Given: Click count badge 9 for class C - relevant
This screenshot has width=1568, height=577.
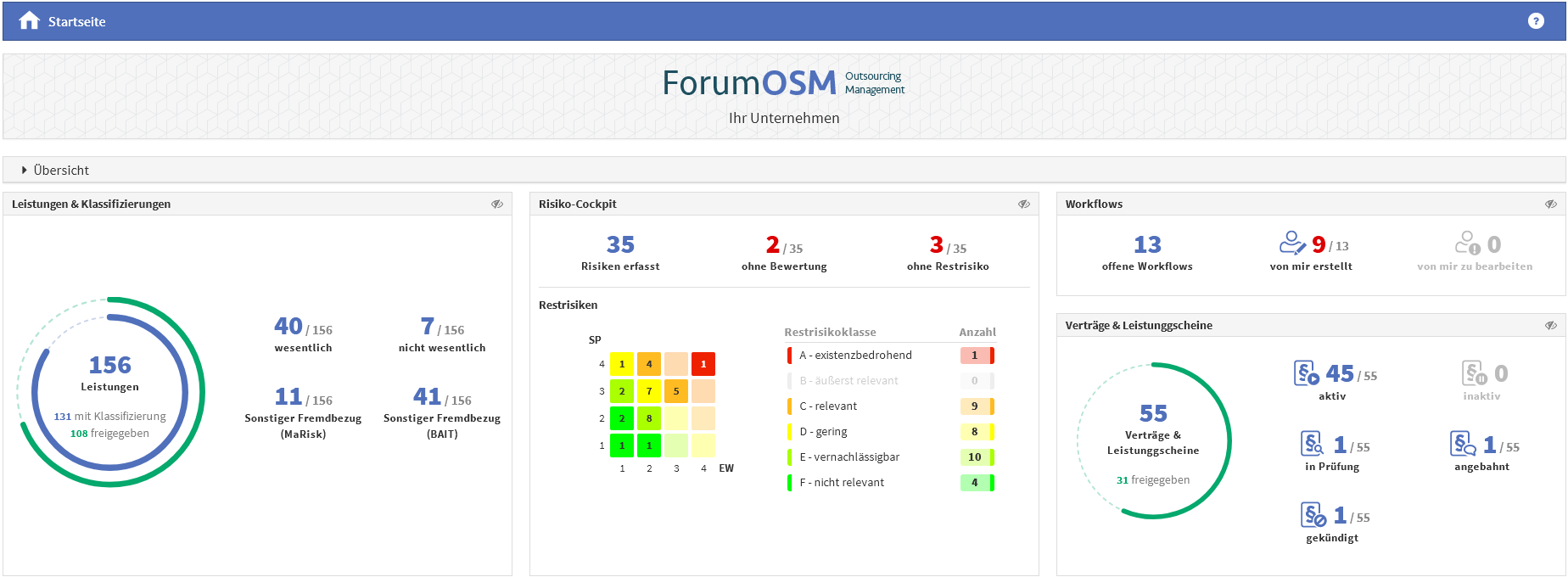Looking at the screenshot, I should coord(977,406).
